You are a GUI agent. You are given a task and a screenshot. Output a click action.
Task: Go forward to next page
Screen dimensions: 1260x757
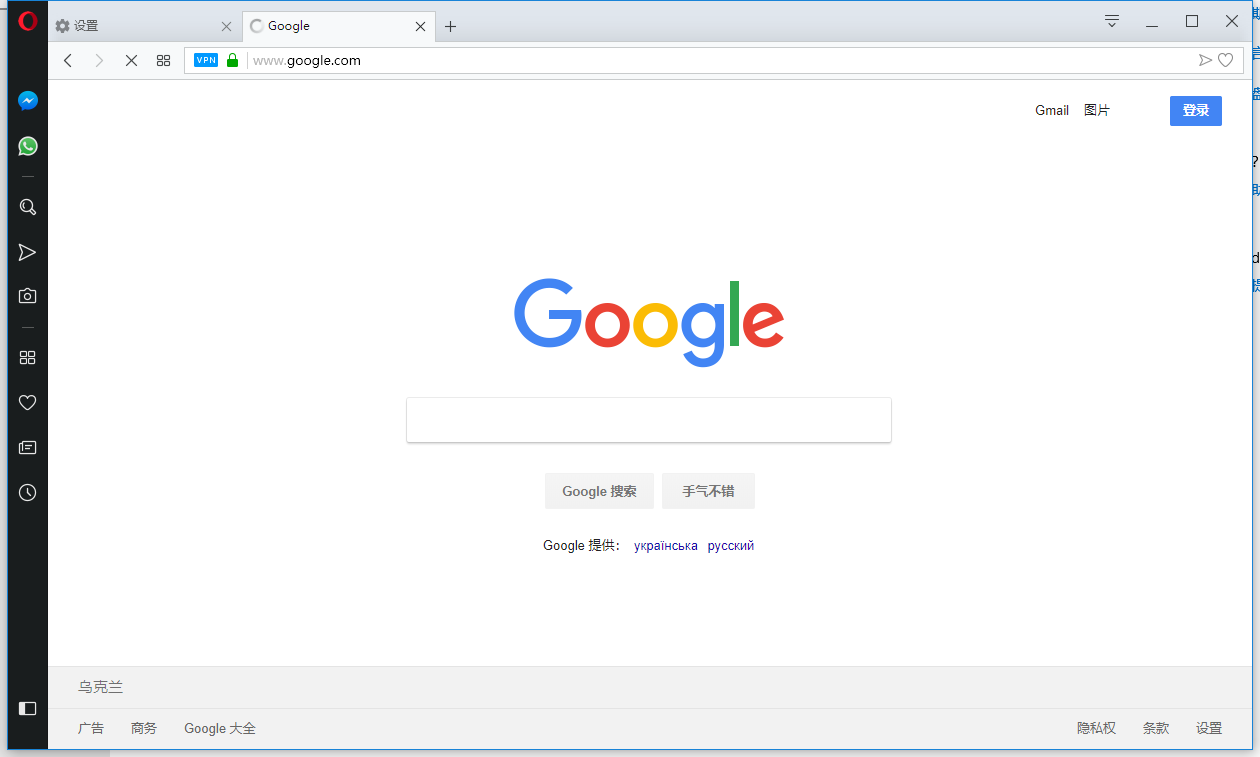(99, 60)
